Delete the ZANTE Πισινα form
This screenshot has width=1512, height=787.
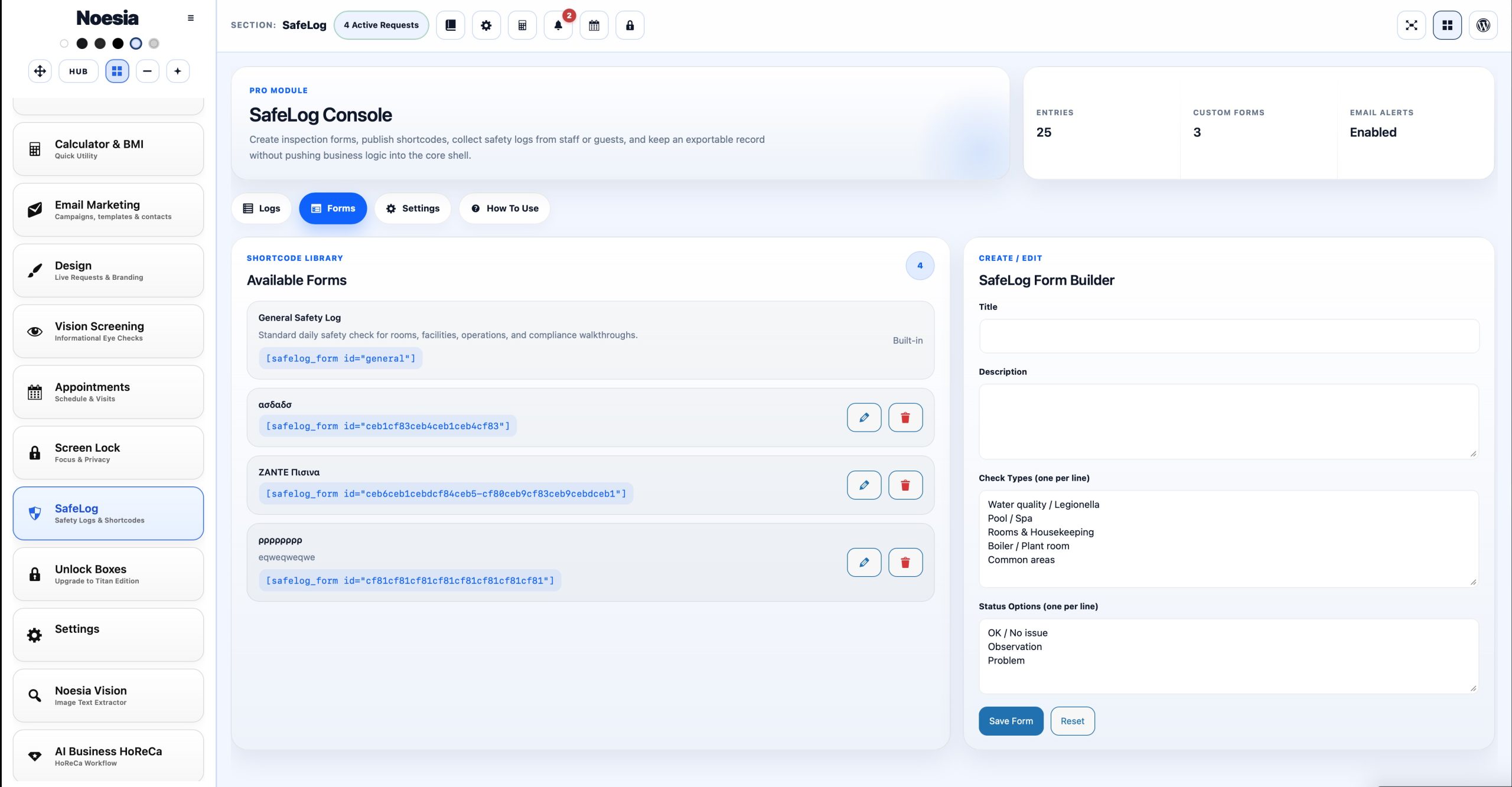click(905, 485)
